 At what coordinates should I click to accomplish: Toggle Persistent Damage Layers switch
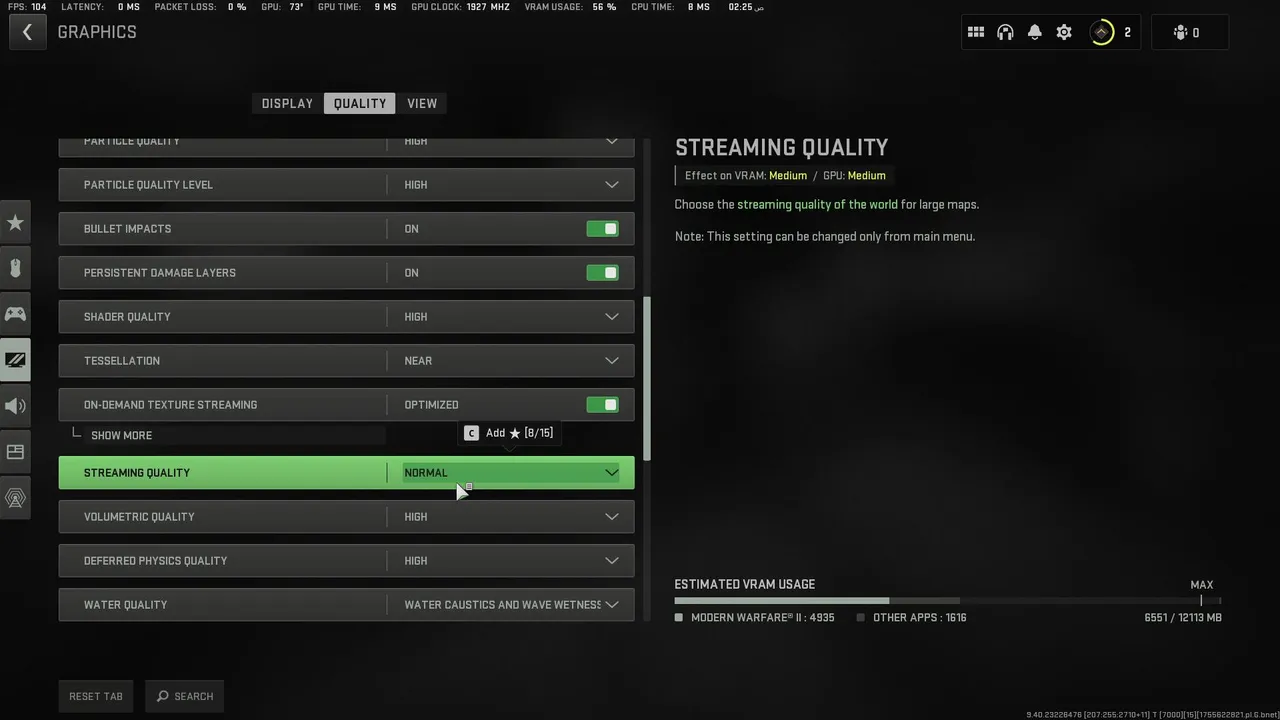(x=602, y=273)
